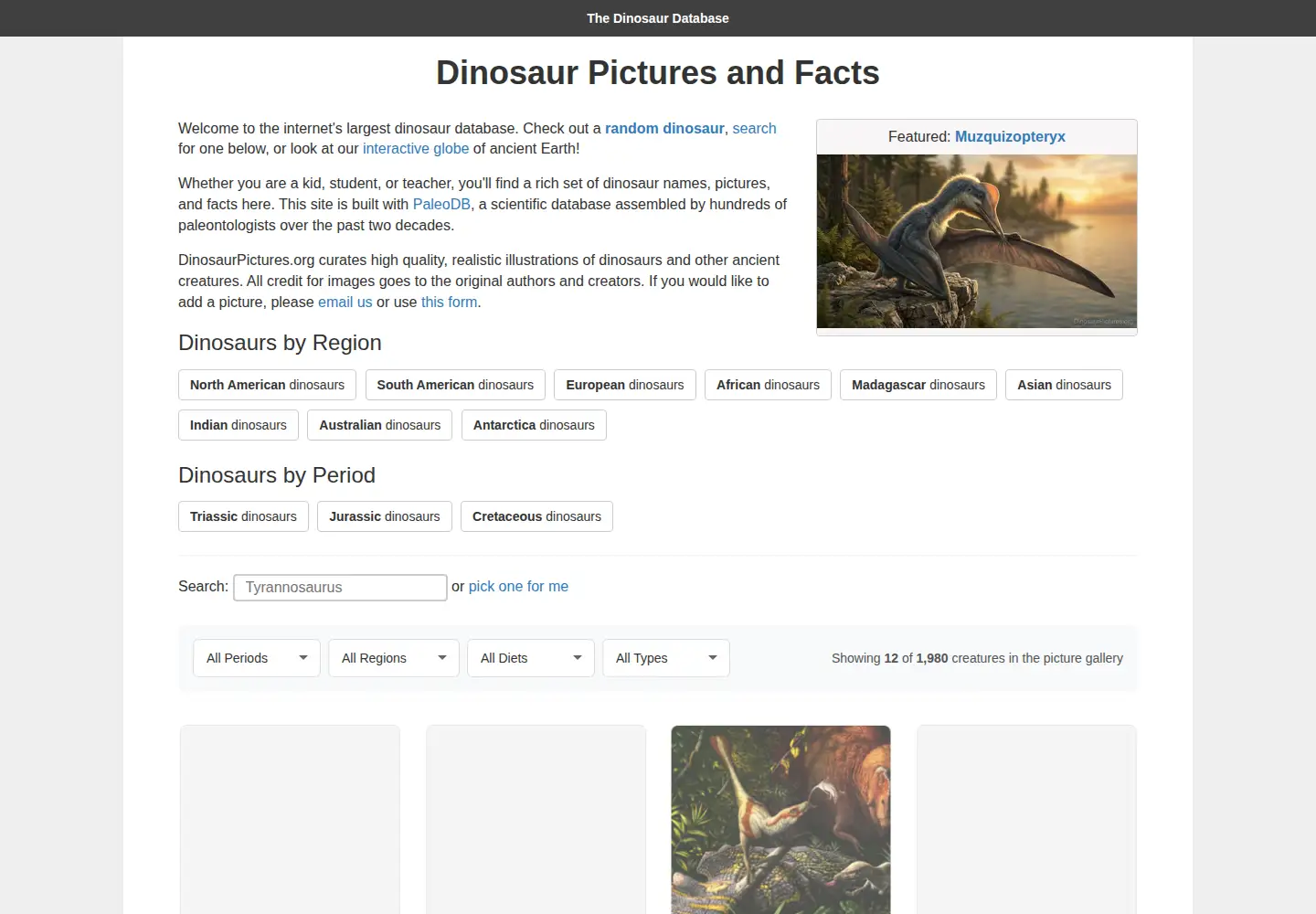Select European dinosaurs region
Viewport: 1316px width, 914px height.
(x=625, y=385)
